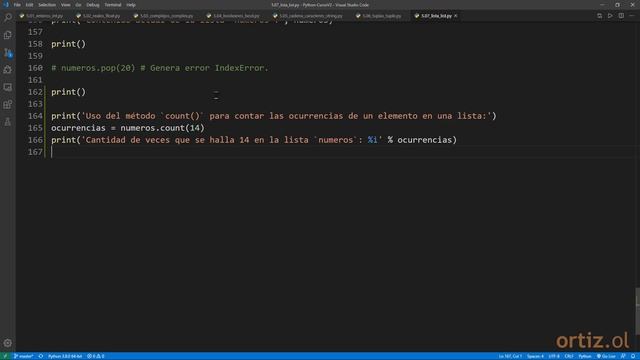Open the Explorer files view
This screenshot has height=360, width=640.
pos(8,35)
